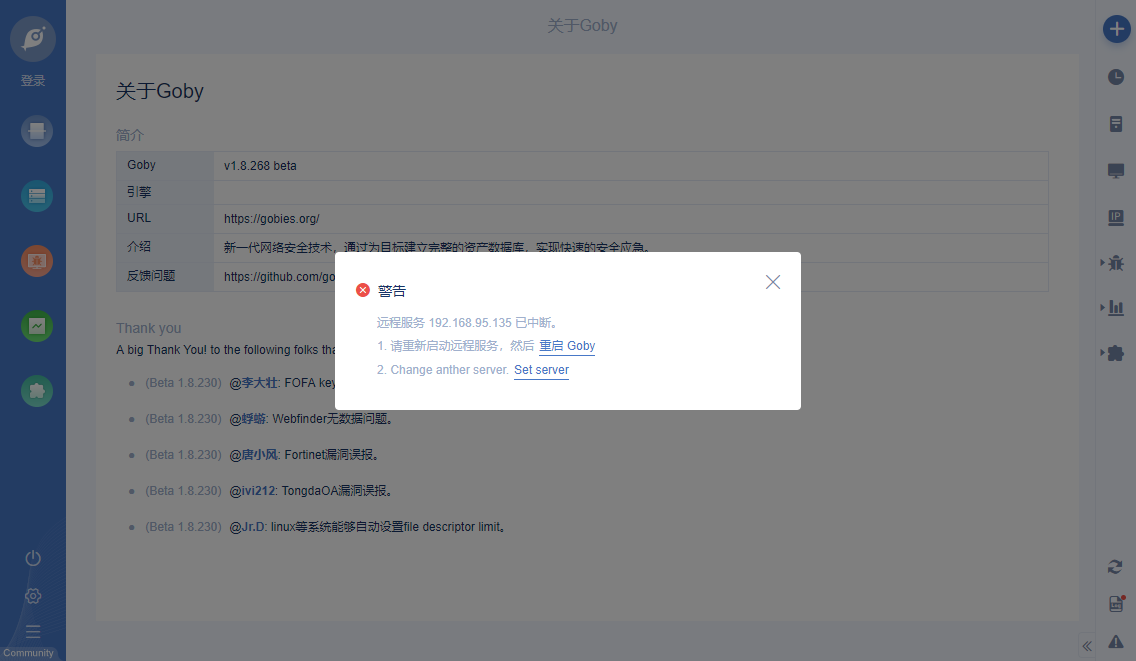The height and width of the screenshot is (661, 1136).
Task: Expand the statistics panel chevron
Action: (1103, 310)
